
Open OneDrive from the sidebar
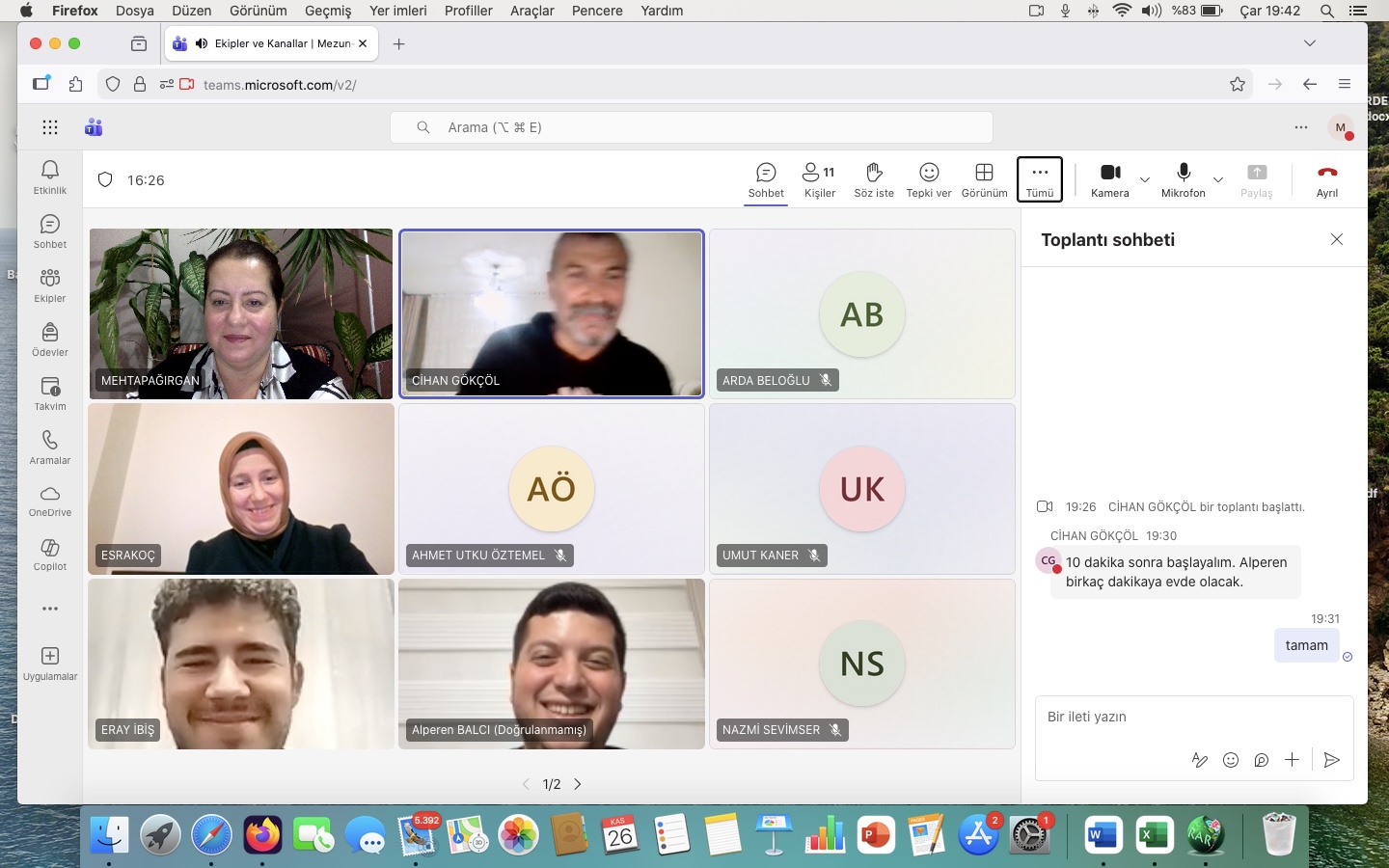(x=50, y=501)
